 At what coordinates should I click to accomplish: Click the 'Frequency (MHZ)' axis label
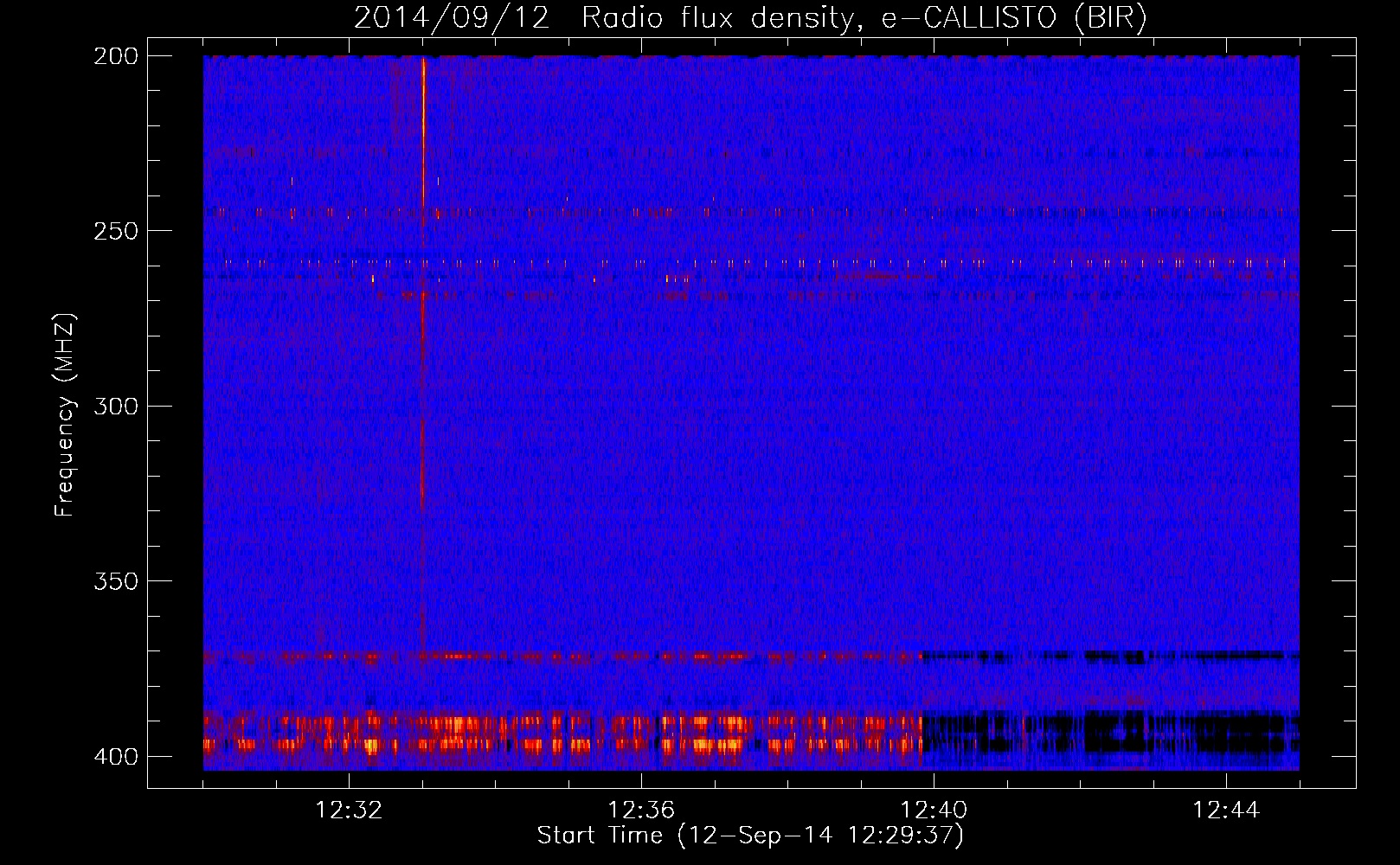pyautogui.click(x=65, y=415)
